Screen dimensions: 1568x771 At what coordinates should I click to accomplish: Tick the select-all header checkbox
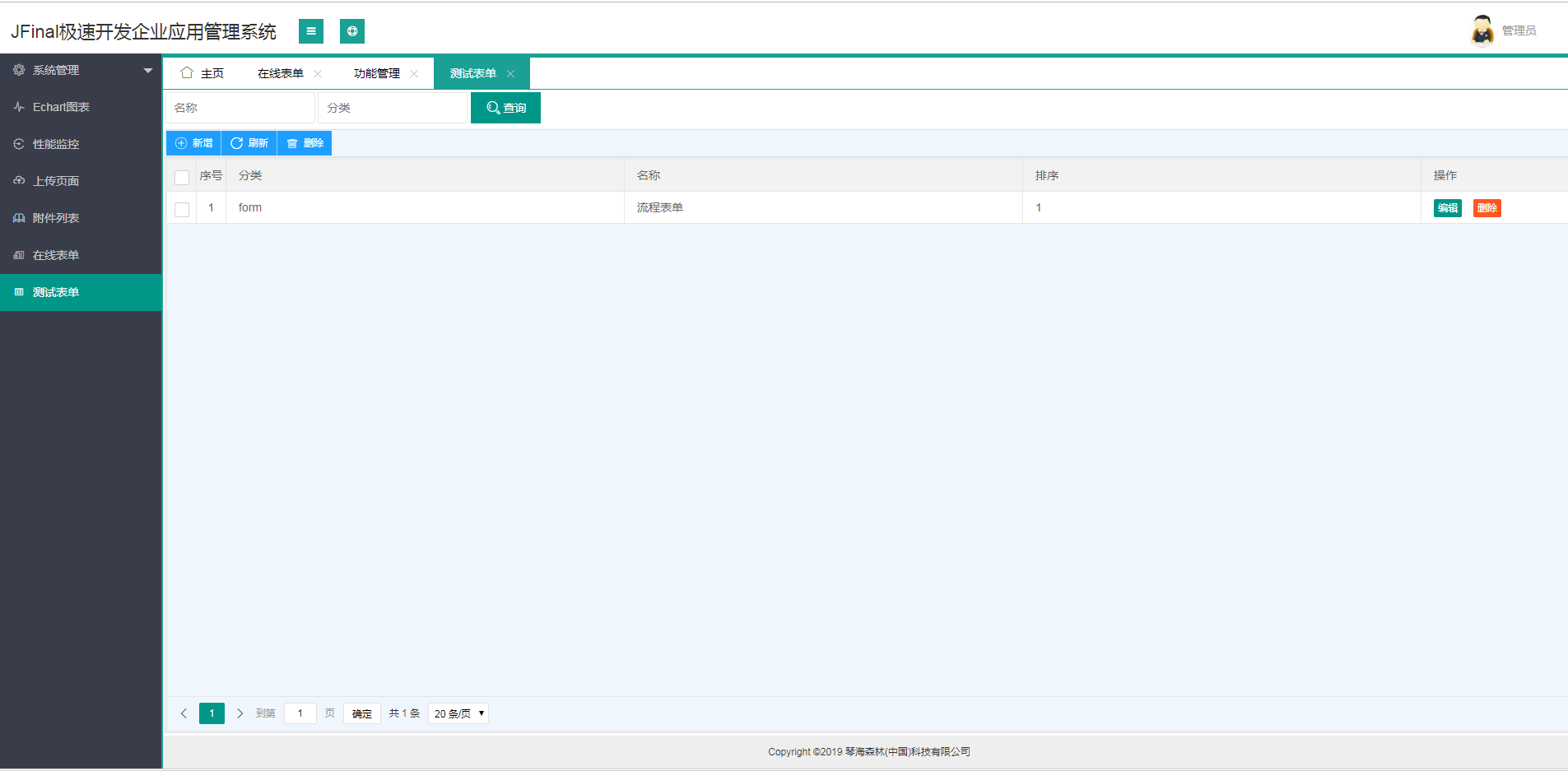coord(182,177)
